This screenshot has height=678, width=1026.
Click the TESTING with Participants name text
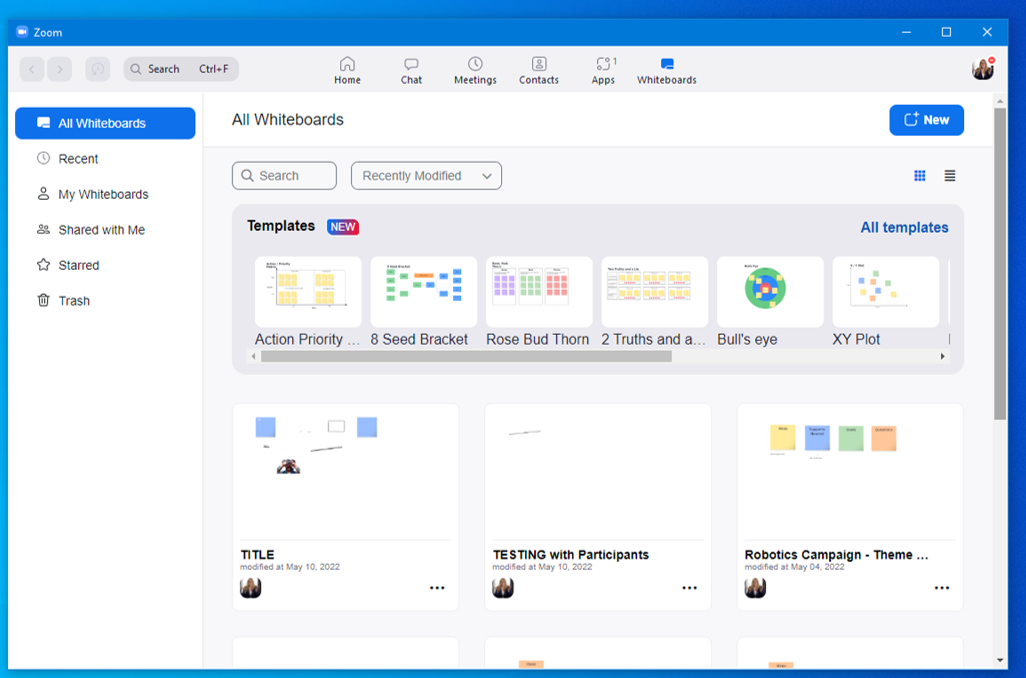coord(571,554)
